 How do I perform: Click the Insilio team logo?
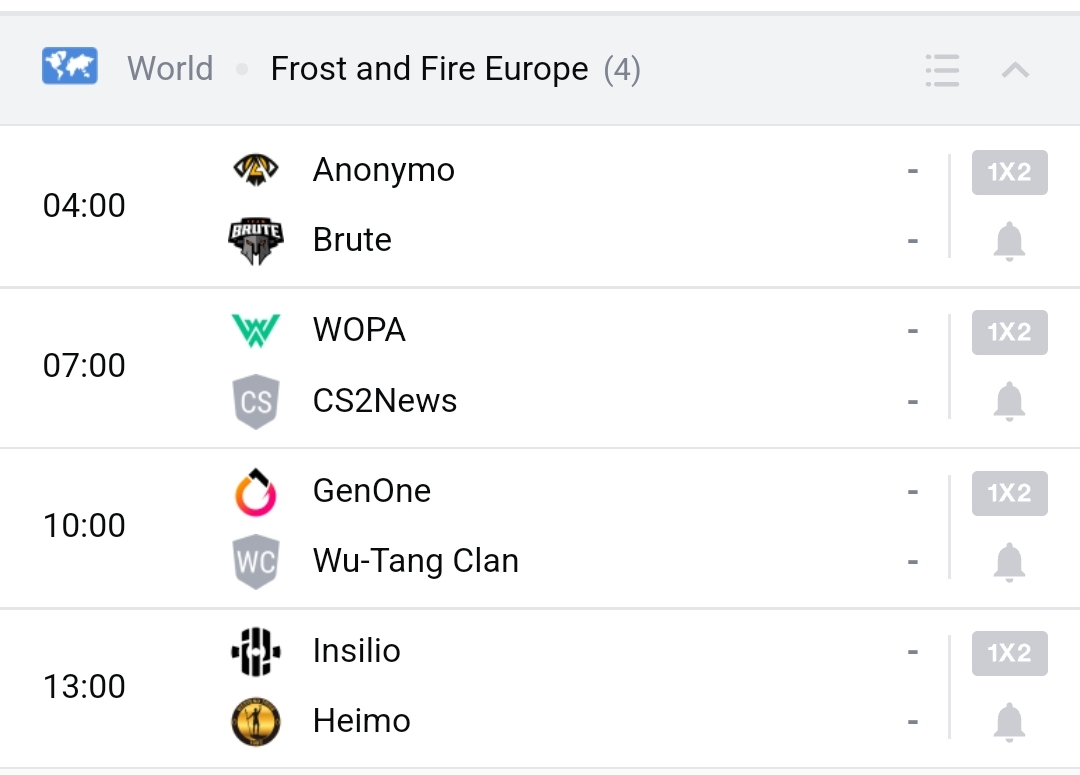click(256, 652)
